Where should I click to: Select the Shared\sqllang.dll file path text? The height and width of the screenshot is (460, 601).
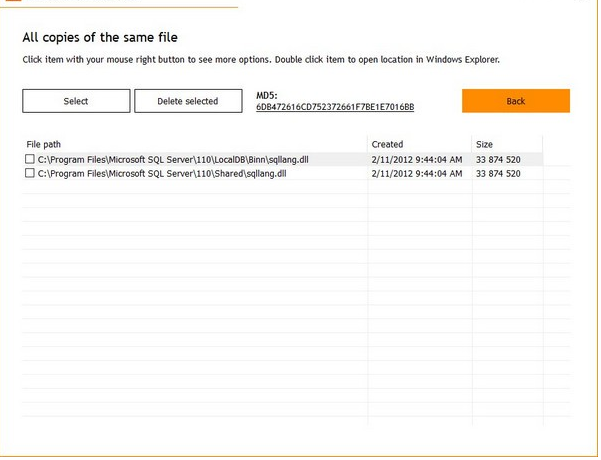click(x=162, y=174)
